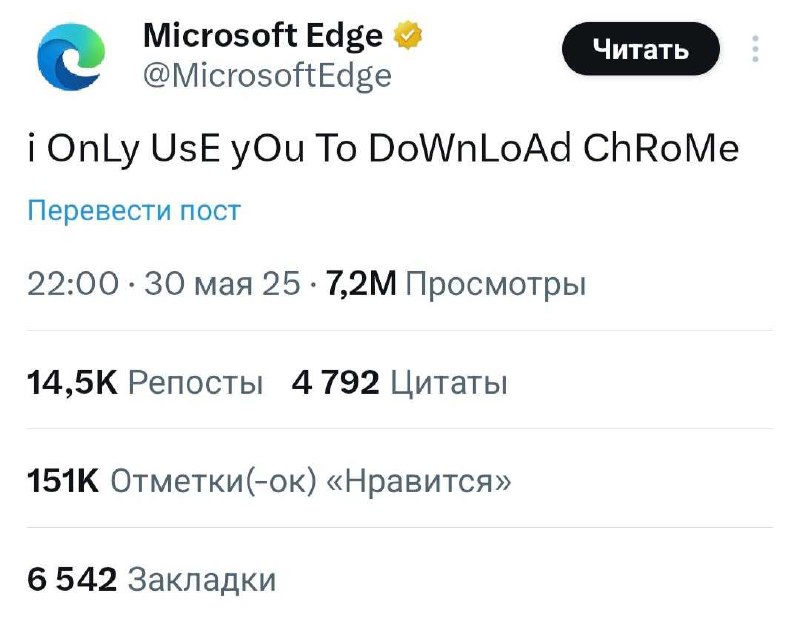The width and height of the screenshot is (800, 619).
Task: Open the 22:00 post timestamp
Action: [x=73, y=283]
